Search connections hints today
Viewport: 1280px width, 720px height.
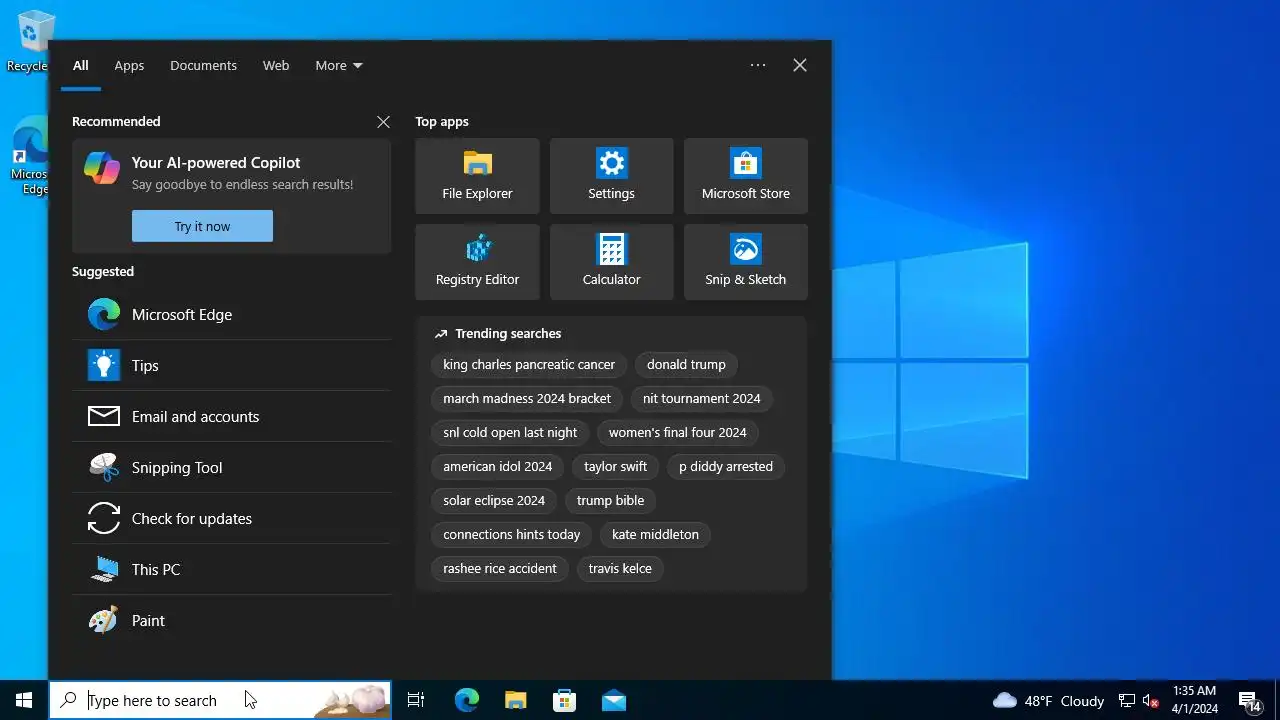click(512, 534)
